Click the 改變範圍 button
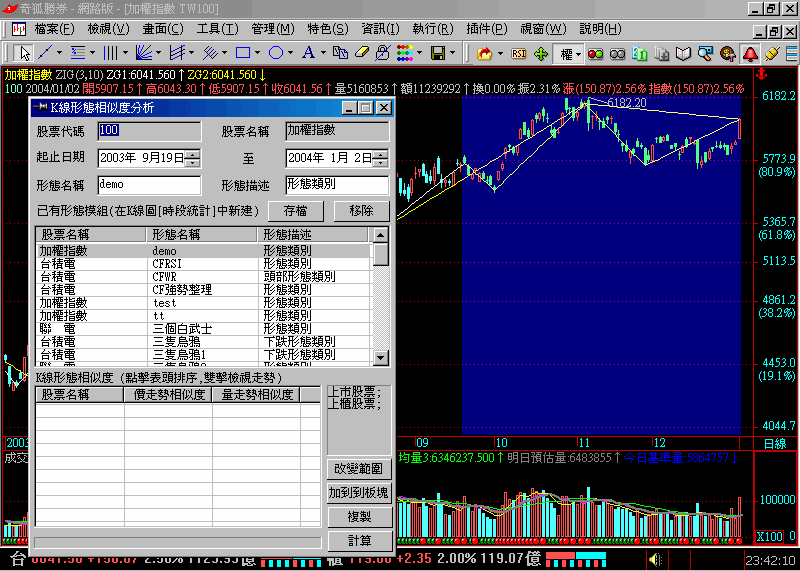 359,468
